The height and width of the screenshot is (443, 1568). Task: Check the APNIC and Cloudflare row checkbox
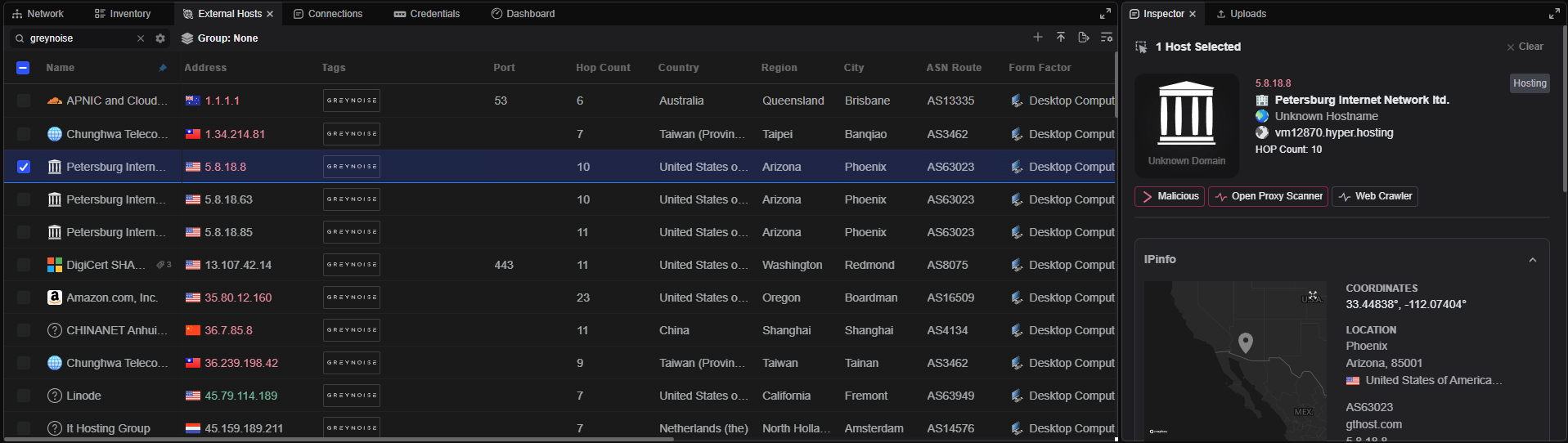pos(24,101)
